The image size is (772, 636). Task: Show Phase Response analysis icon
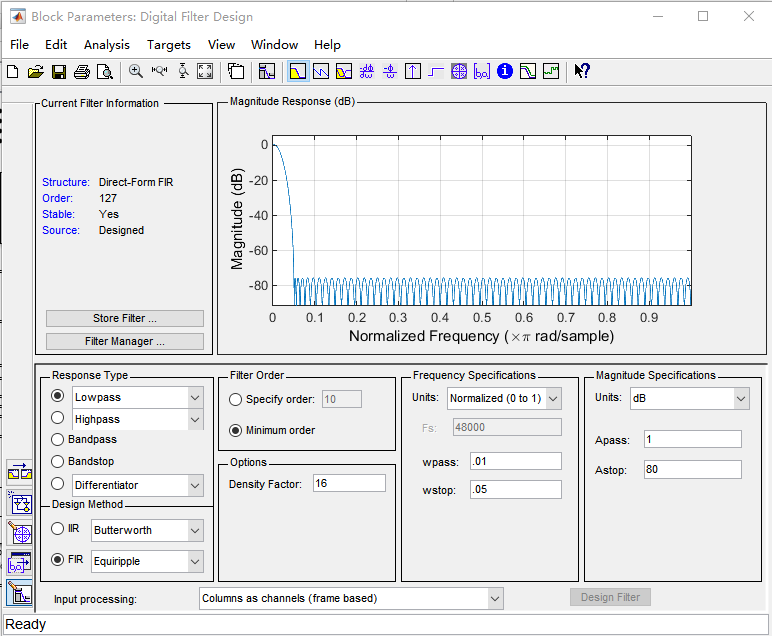click(x=321, y=71)
